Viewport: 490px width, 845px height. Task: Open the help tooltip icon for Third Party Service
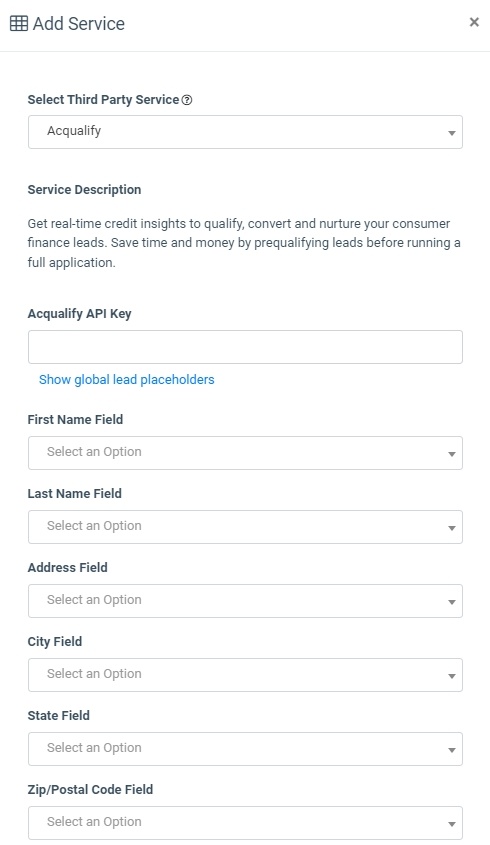coord(187,100)
